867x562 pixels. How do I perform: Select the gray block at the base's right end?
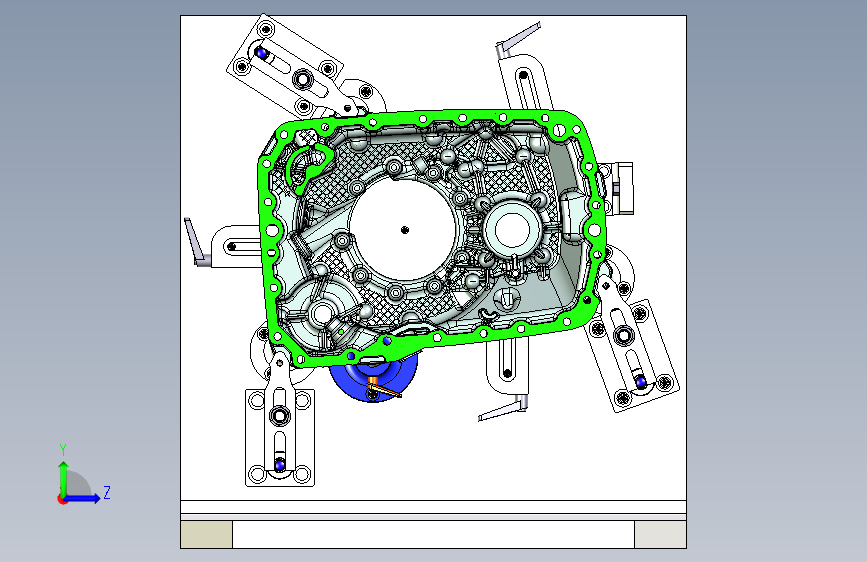point(660,534)
